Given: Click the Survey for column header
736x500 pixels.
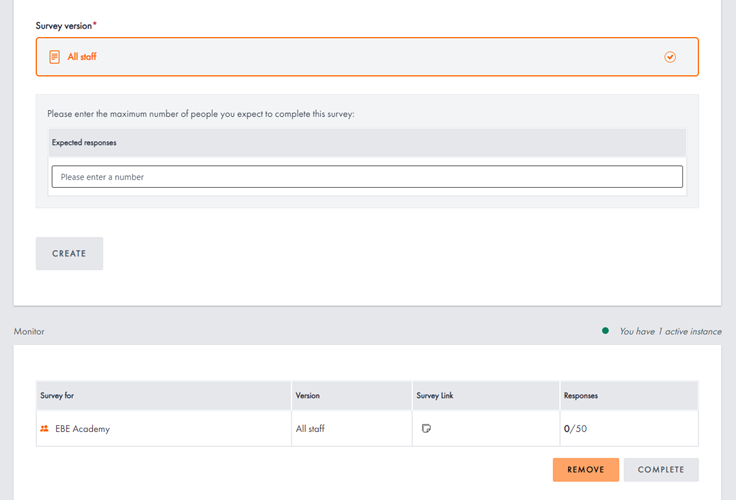Looking at the screenshot, I should pos(57,395).
